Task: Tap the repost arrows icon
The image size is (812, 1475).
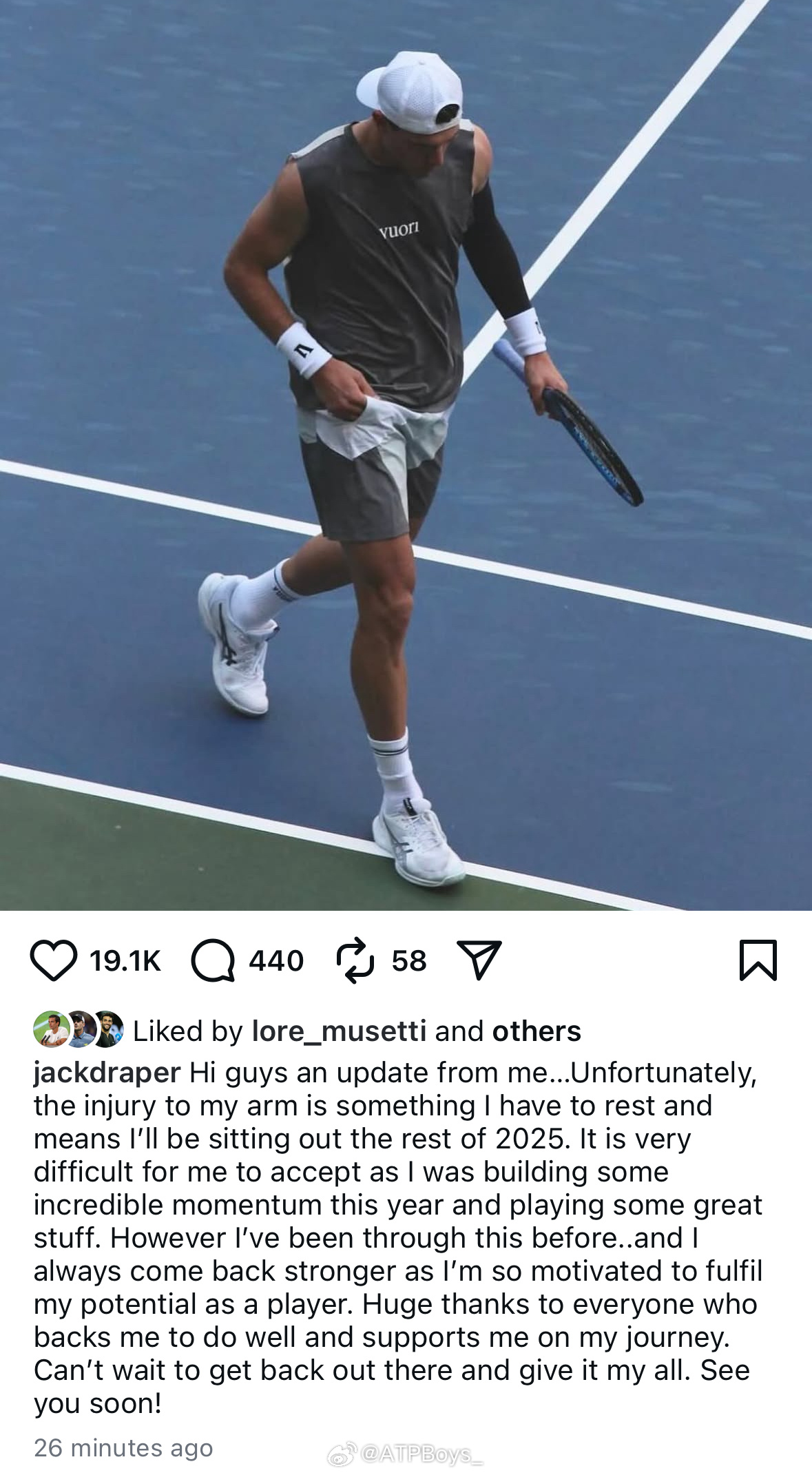Action: point(355,960)
